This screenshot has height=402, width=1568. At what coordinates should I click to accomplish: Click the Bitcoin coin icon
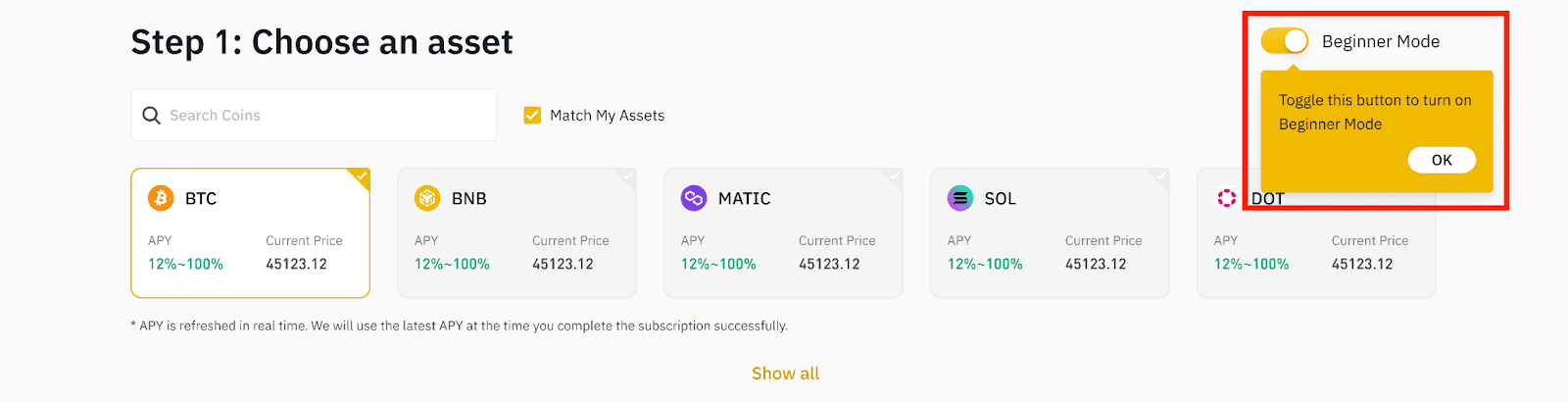click(161, 198)
